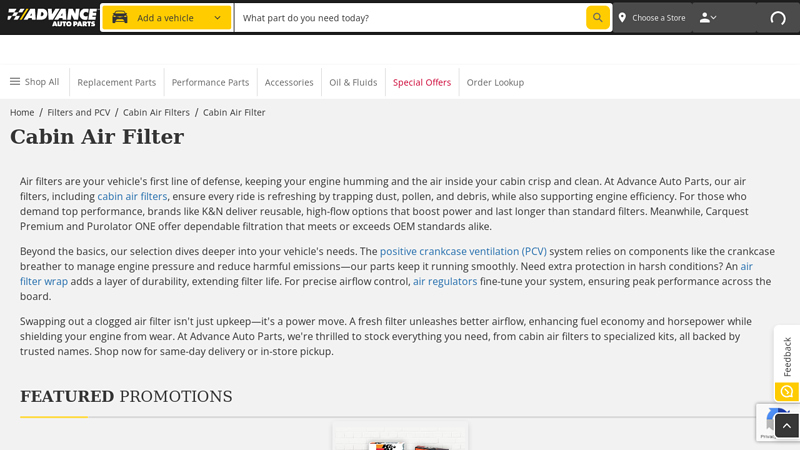Image resolution: width=800 pixels, height=450 pixels.
Task: Click the Filters and PCV breadcrumb
Action: (79, 112)
